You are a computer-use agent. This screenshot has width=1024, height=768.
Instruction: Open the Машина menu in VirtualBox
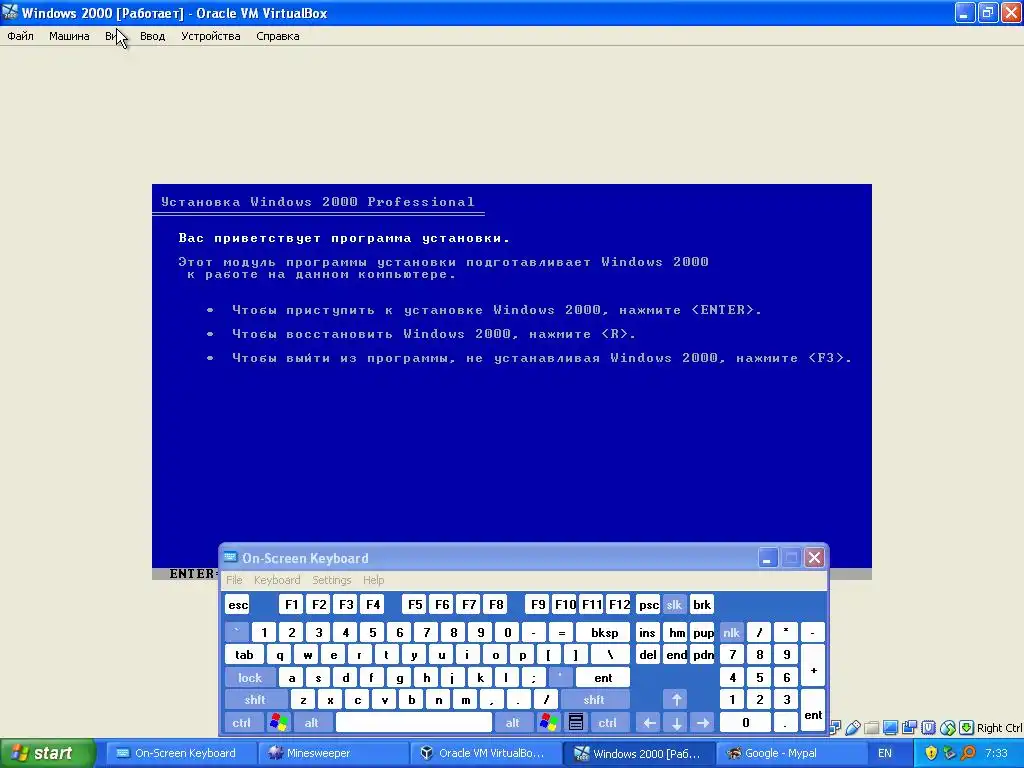click(69, 36)
